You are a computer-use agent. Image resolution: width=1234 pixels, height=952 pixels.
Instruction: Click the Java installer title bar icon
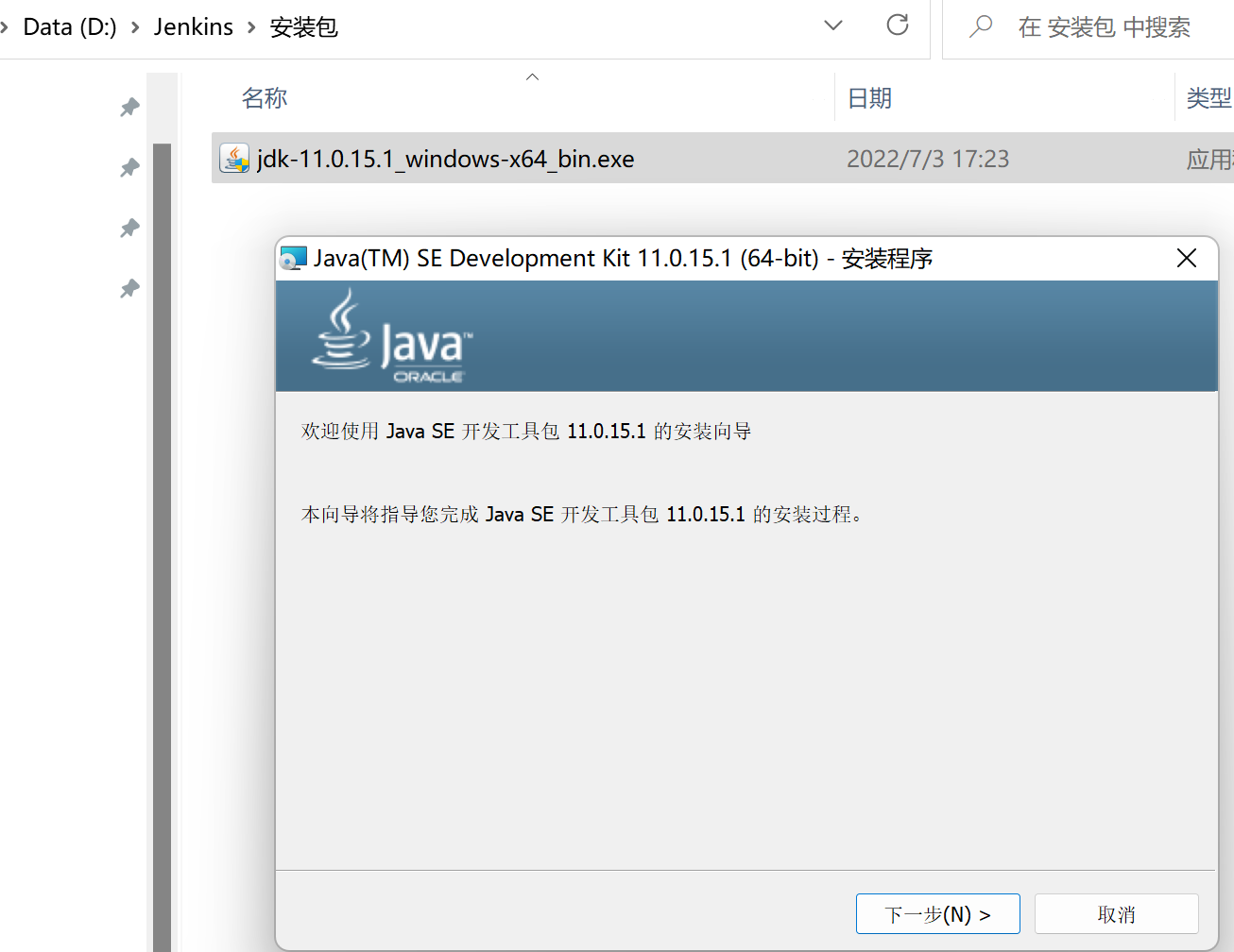pyautogui.click(x=294, y=258)
